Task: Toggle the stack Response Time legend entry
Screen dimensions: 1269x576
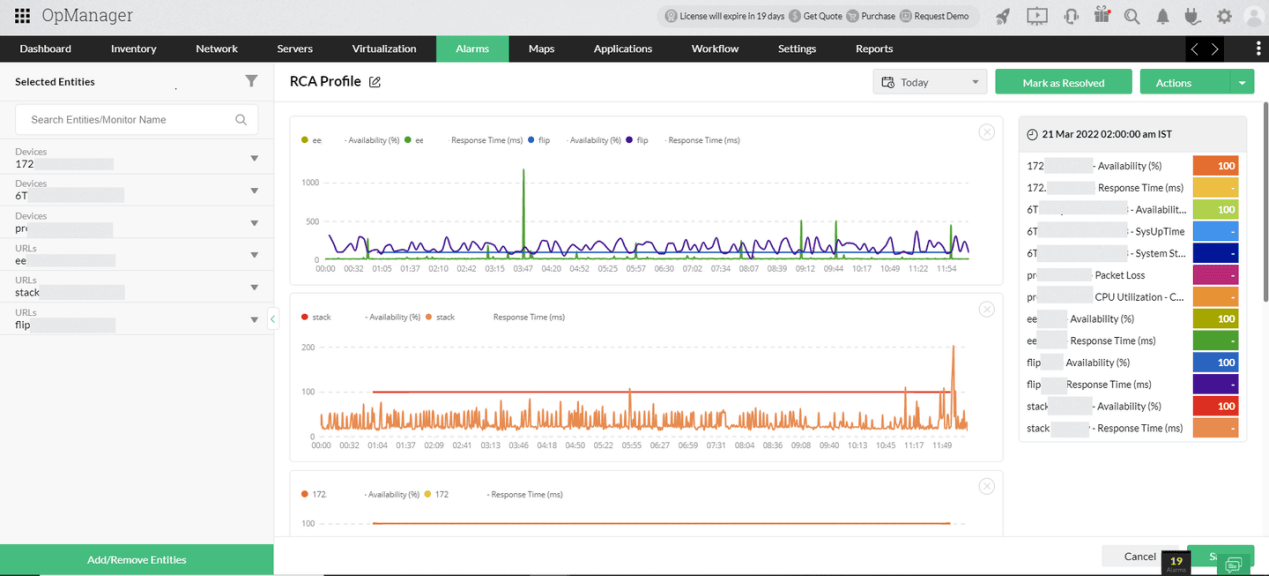Action: [x=495, y=317]
